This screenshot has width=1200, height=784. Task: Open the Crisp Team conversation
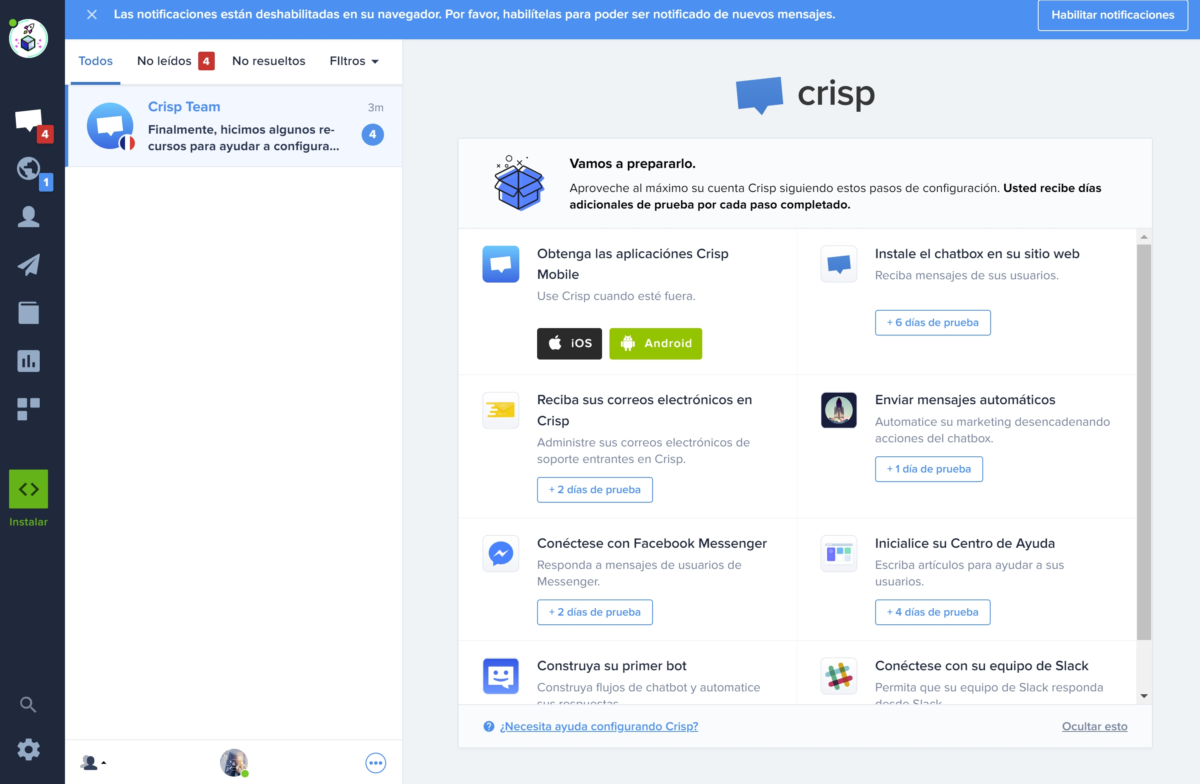(234, 126)
